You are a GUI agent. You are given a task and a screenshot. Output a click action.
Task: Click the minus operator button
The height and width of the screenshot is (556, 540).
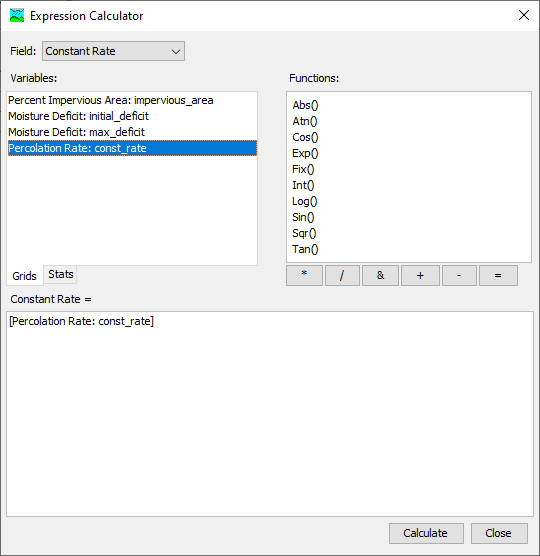coord(459,275)
